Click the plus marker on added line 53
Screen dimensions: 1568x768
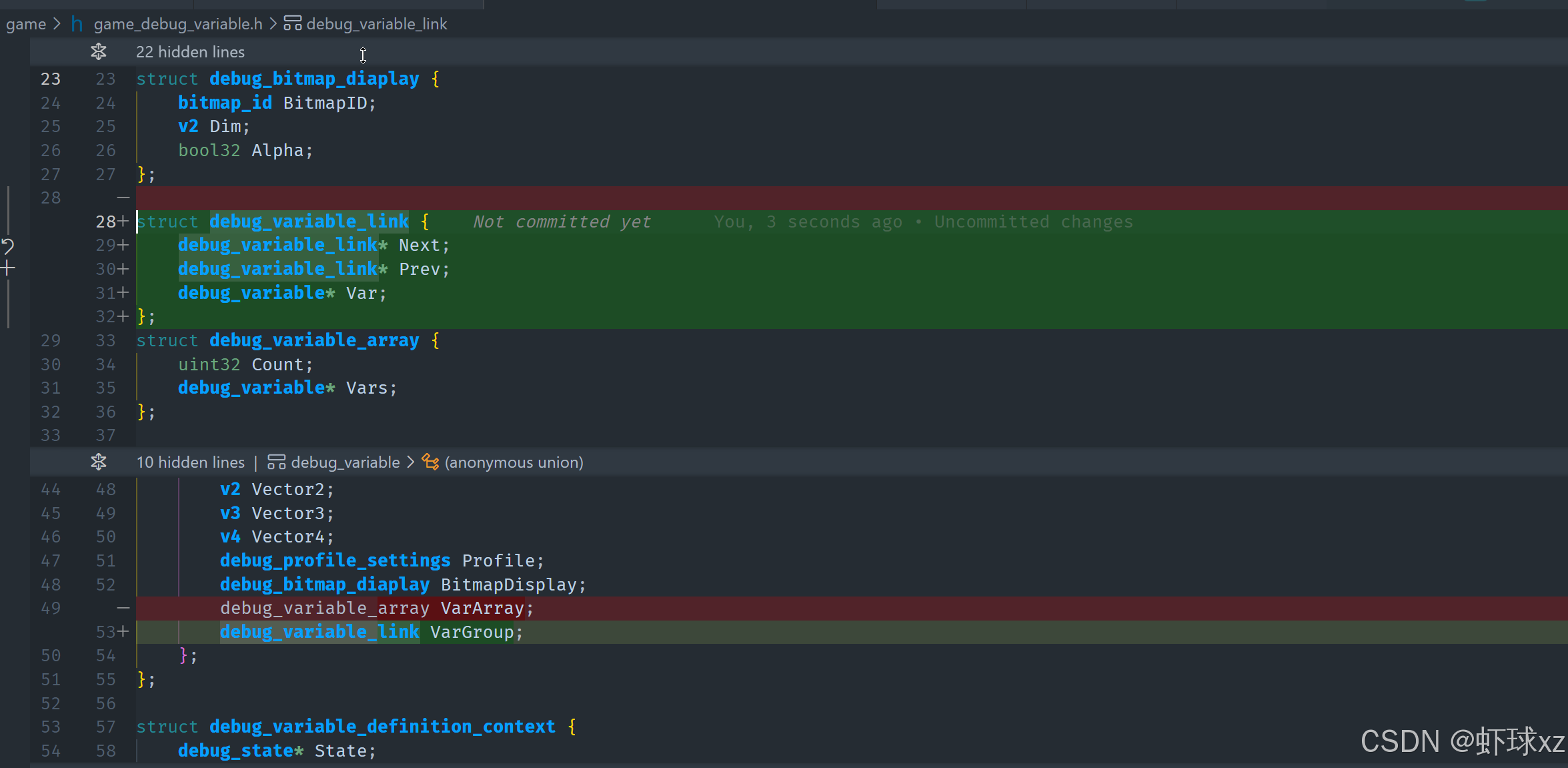pos(123,631)
